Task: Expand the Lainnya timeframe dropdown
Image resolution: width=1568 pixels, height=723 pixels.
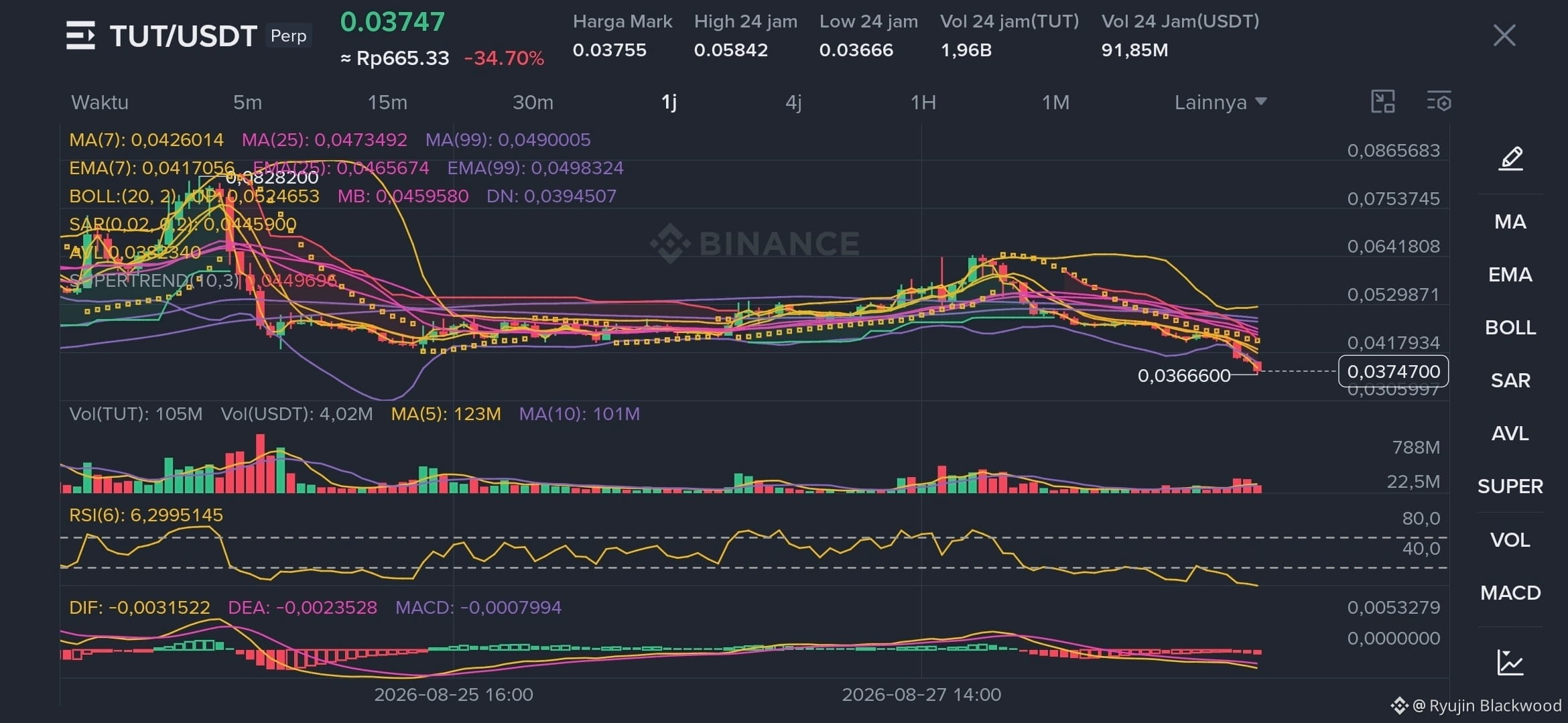Action: [1220, 103]
